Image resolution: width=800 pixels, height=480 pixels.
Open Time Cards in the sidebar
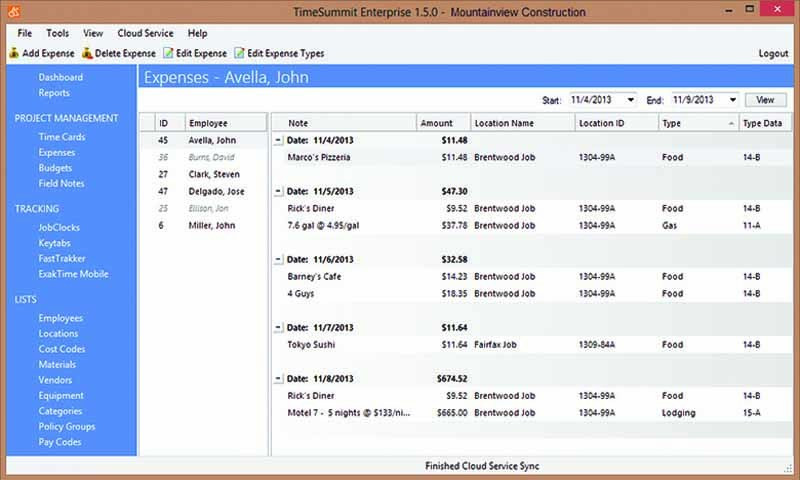pyautogui.click(x=62, y=137)
